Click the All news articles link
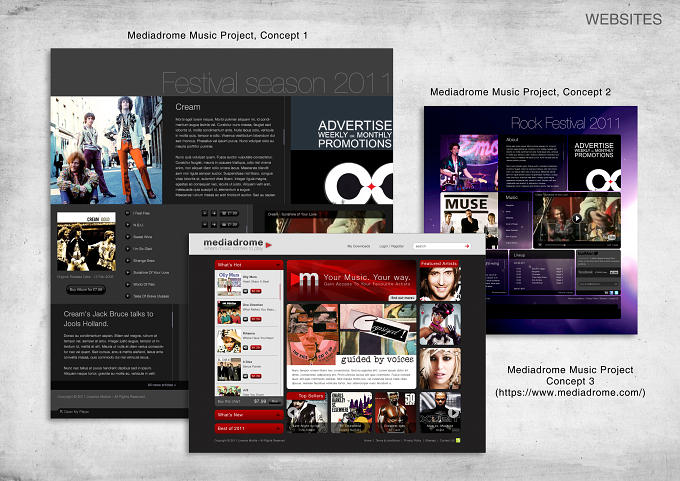Image resolution: width=680 pixels, height=481 pixels. pyautogui.click(x=161, y=385)
